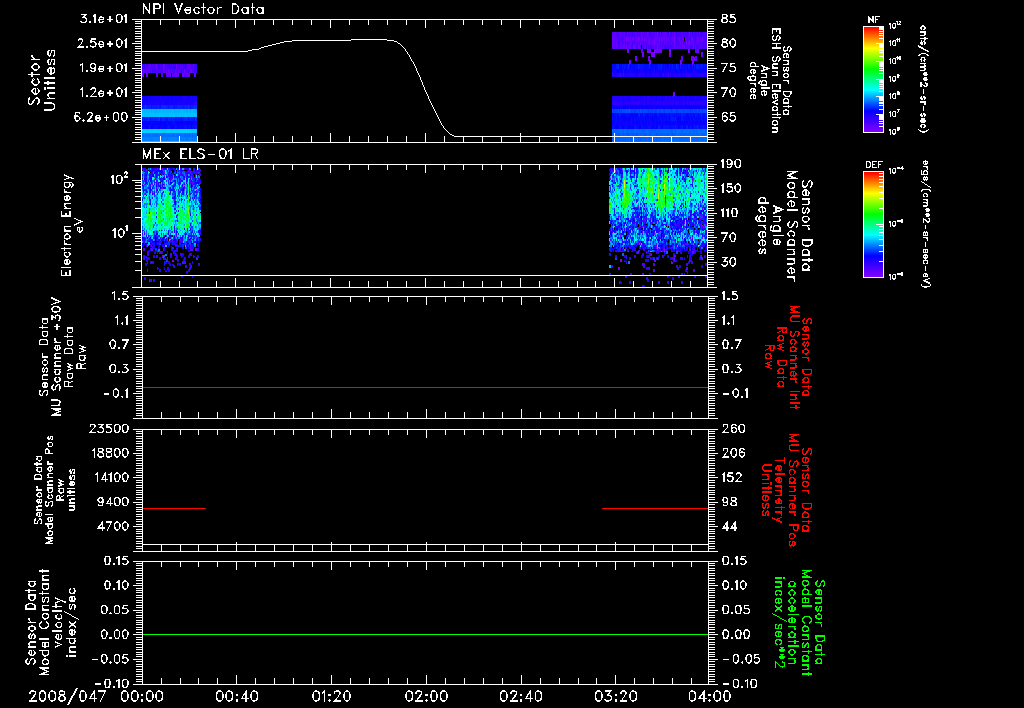Click the electron spectrogram block near 00:00
The width and height of the screenshot is (1024, 708).
pyautogui.click(x=170, y=222)
